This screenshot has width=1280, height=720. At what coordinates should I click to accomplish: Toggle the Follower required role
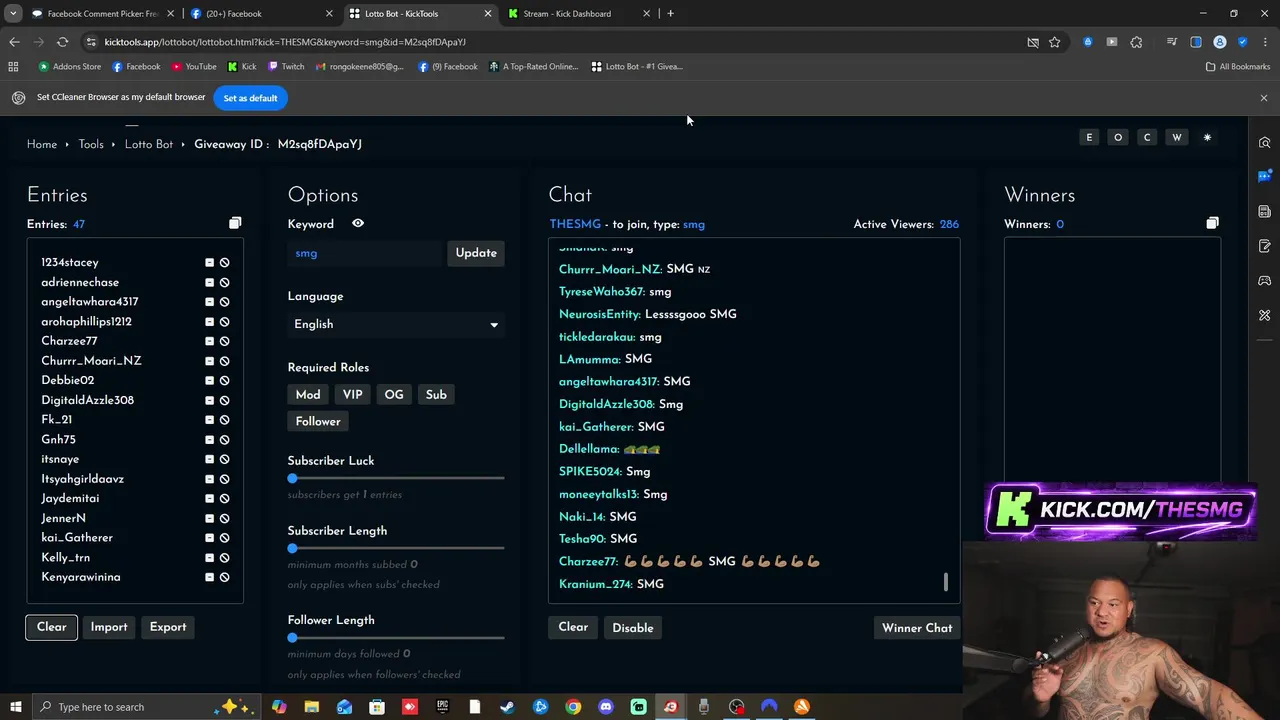(x=318, y=422)
